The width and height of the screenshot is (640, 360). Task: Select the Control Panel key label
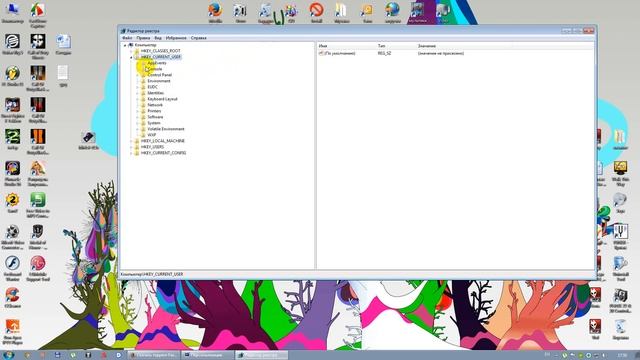coord(160,75)
